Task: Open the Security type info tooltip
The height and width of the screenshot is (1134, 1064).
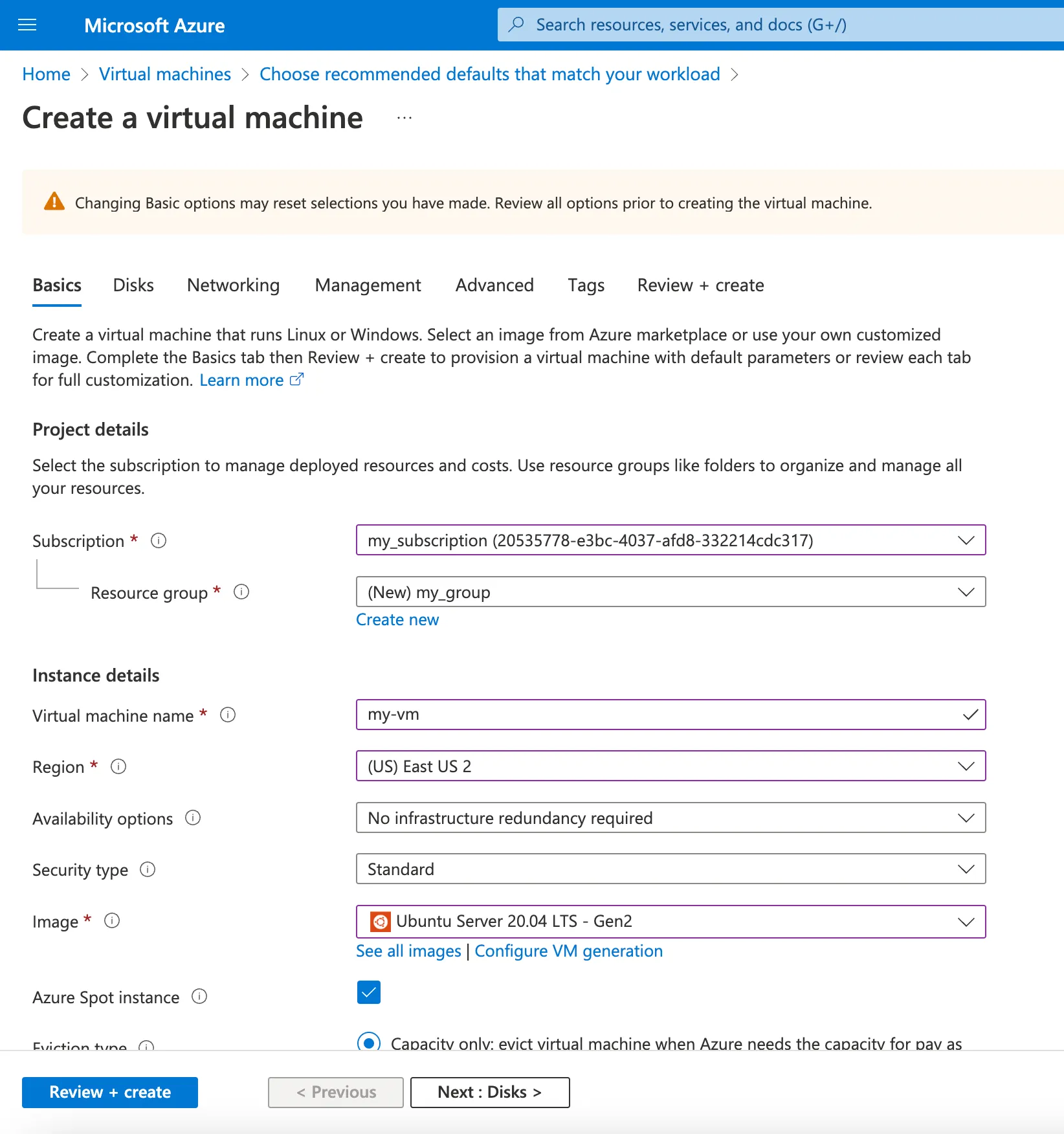Action: (x=148, y=869)
